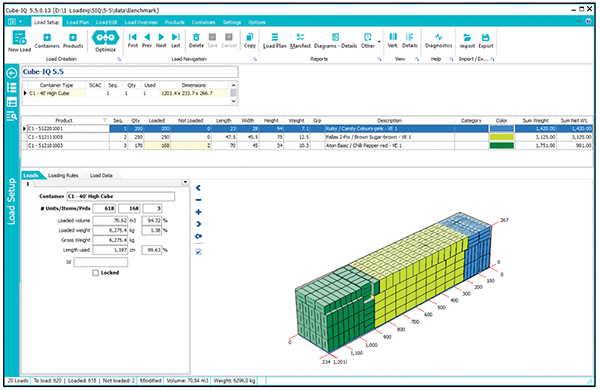The height and width of the screenshot is (390, 600).
Task: Click the list icon in left sidebar
Action: tap(12, 88)
